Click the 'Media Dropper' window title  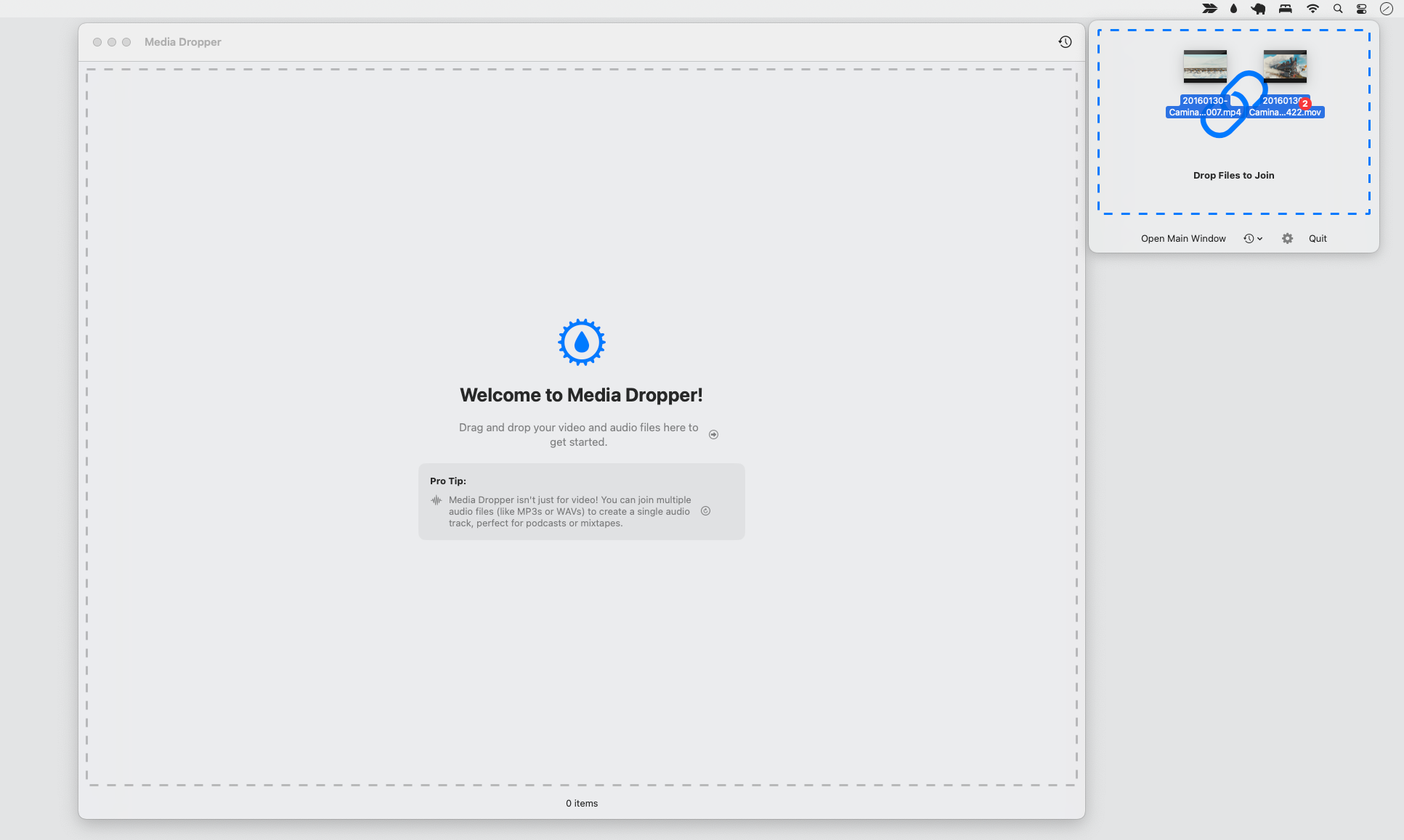pyautogui.click(x=183, y=42)
